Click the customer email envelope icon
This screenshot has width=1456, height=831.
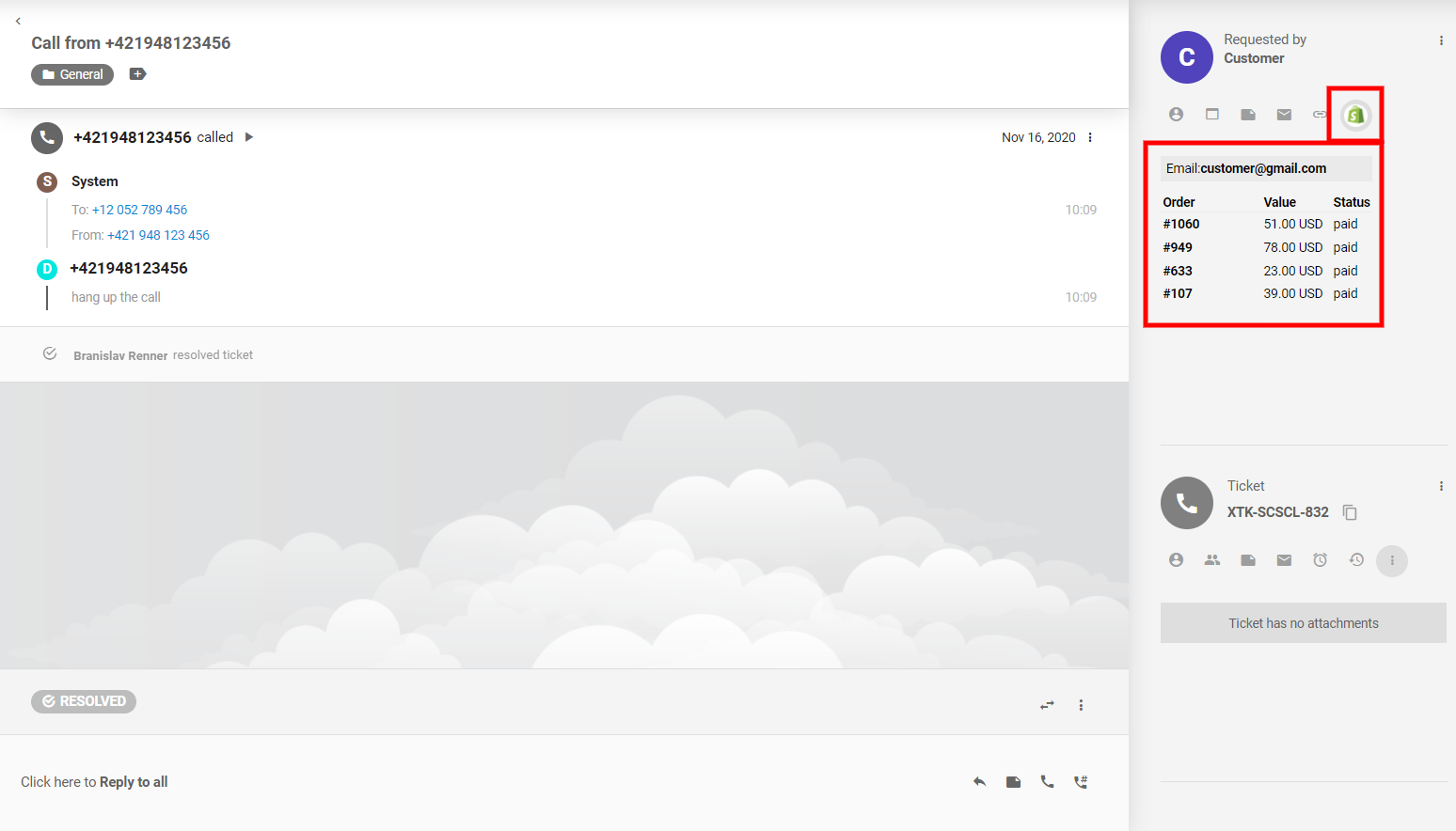pyautogui.click(x=1284, y=115)
